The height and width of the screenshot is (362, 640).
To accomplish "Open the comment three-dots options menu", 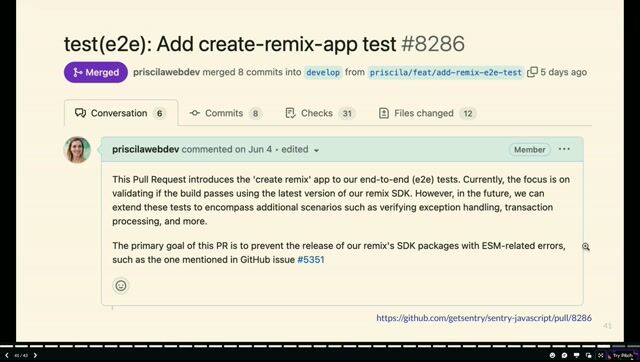I will [x=564, y=149].
